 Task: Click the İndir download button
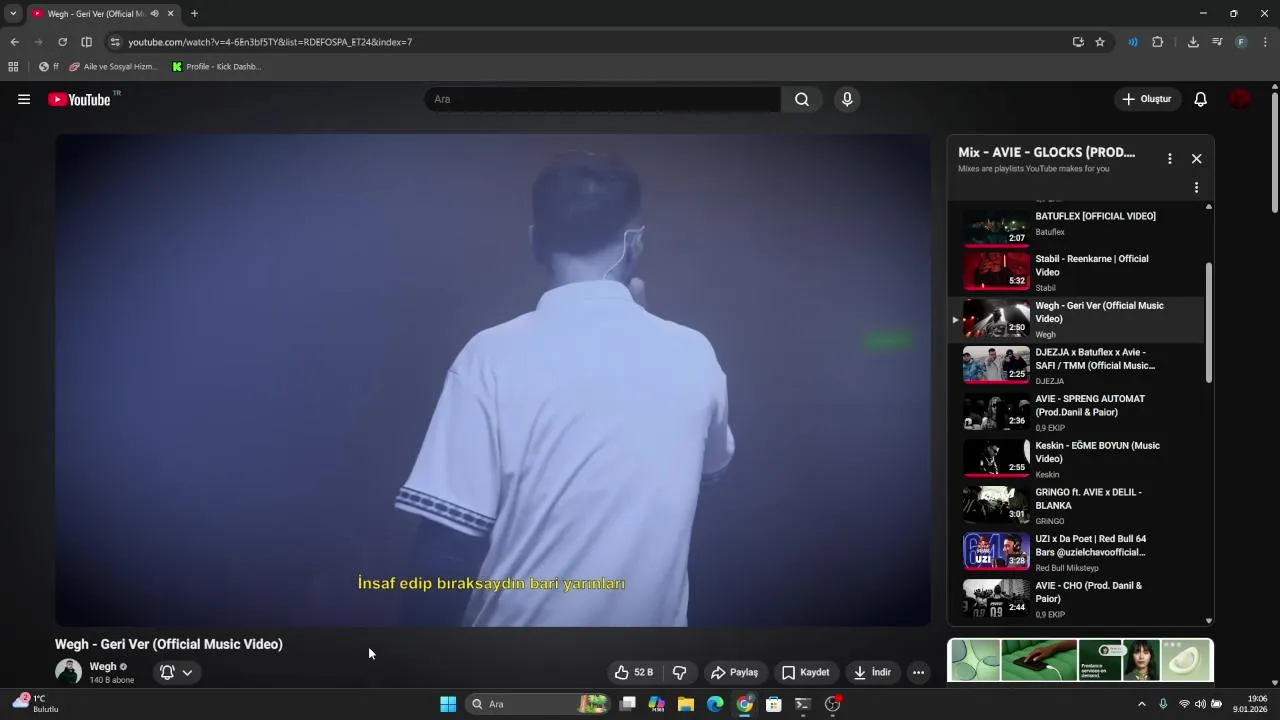pos(871,672)
